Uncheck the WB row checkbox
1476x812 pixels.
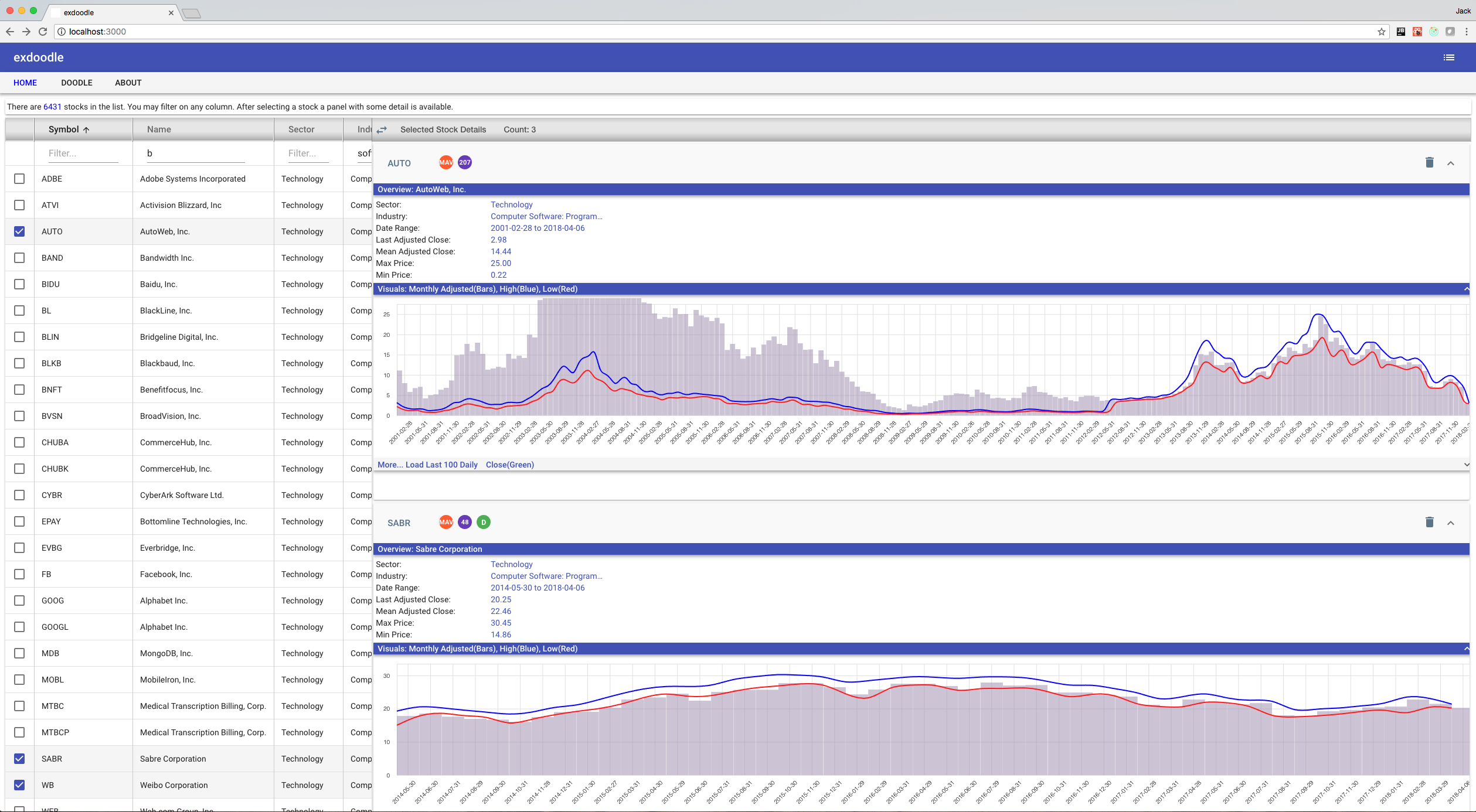point(19,785)
